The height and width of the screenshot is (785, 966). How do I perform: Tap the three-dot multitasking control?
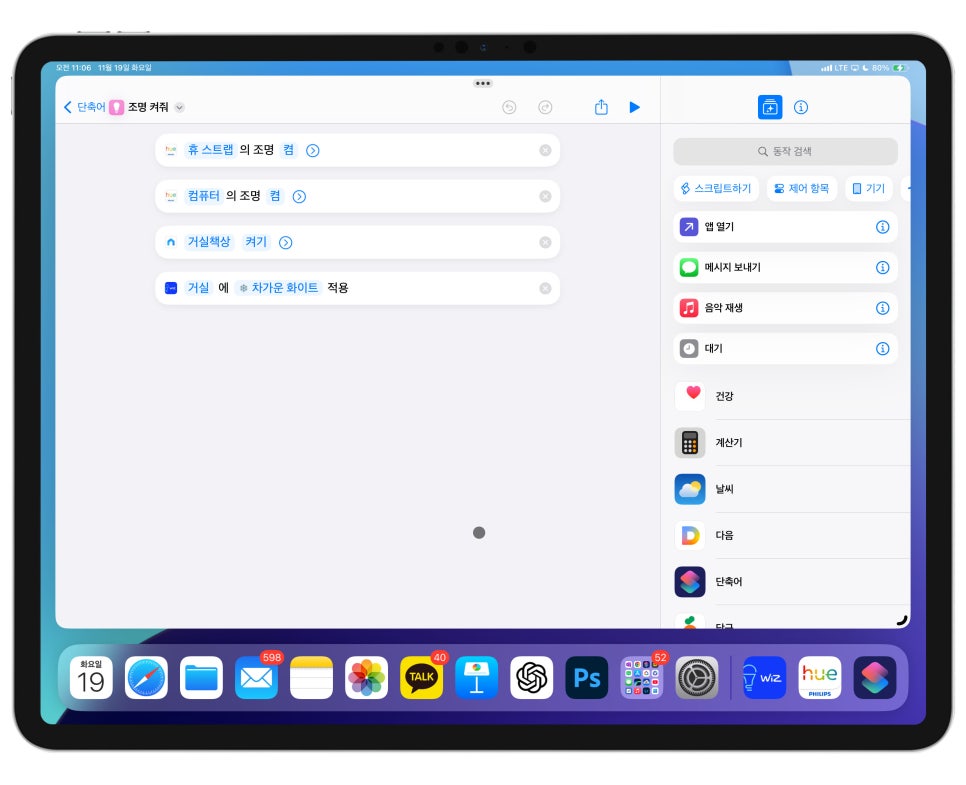483,83
